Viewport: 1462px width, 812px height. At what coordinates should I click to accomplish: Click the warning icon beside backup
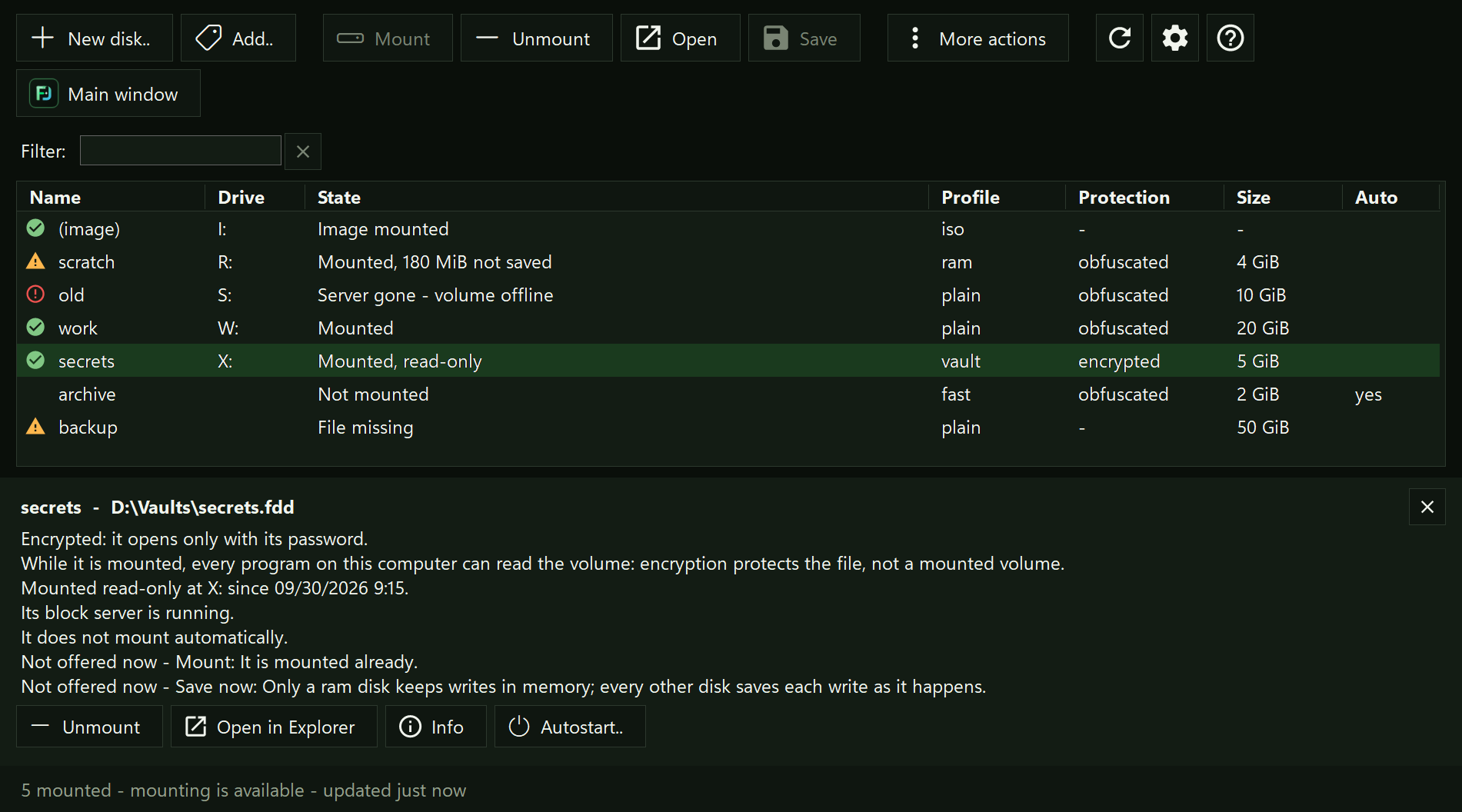35,427
